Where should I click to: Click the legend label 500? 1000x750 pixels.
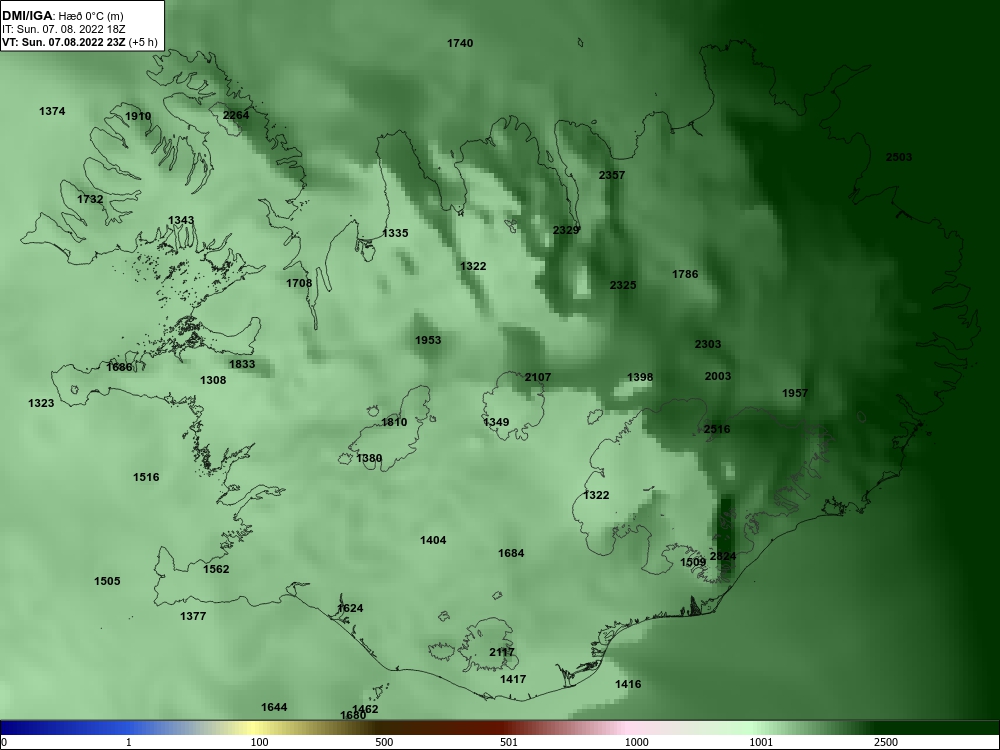(x=385, y=742)
